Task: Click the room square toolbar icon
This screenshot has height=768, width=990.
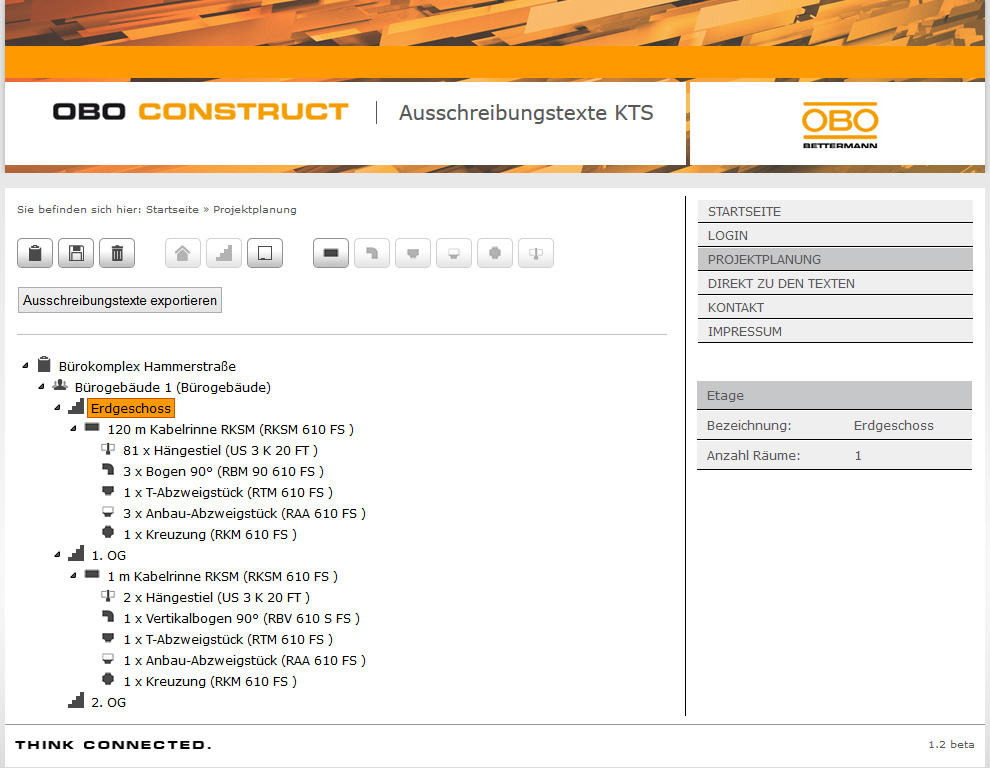Action: 265,253
